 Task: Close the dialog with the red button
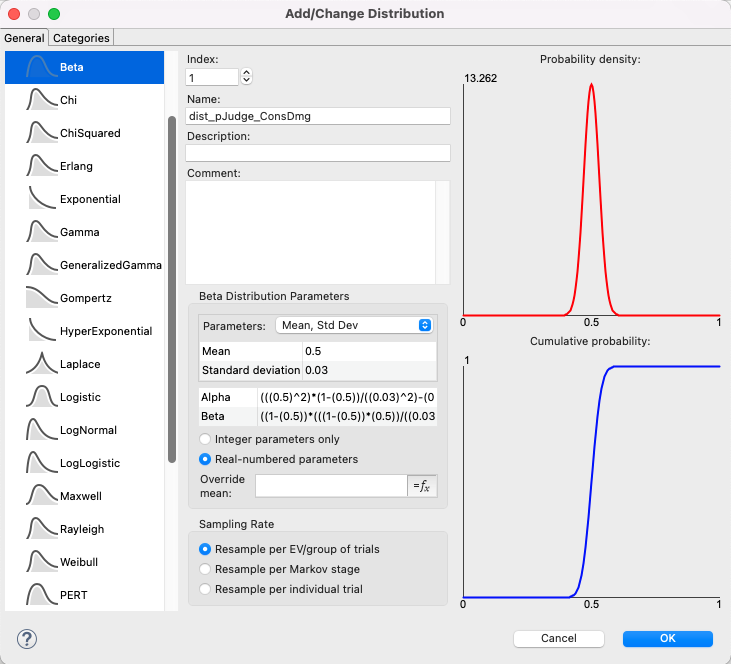(x=14, y=14)
